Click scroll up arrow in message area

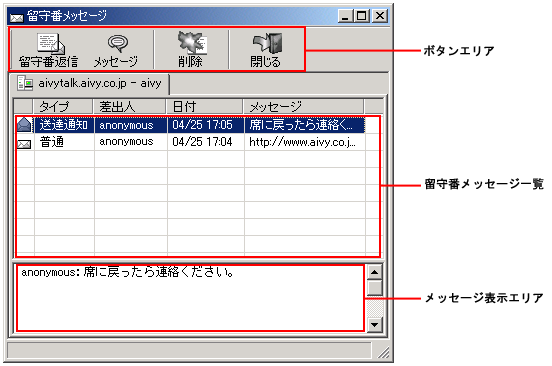click(x=375, y=272)
